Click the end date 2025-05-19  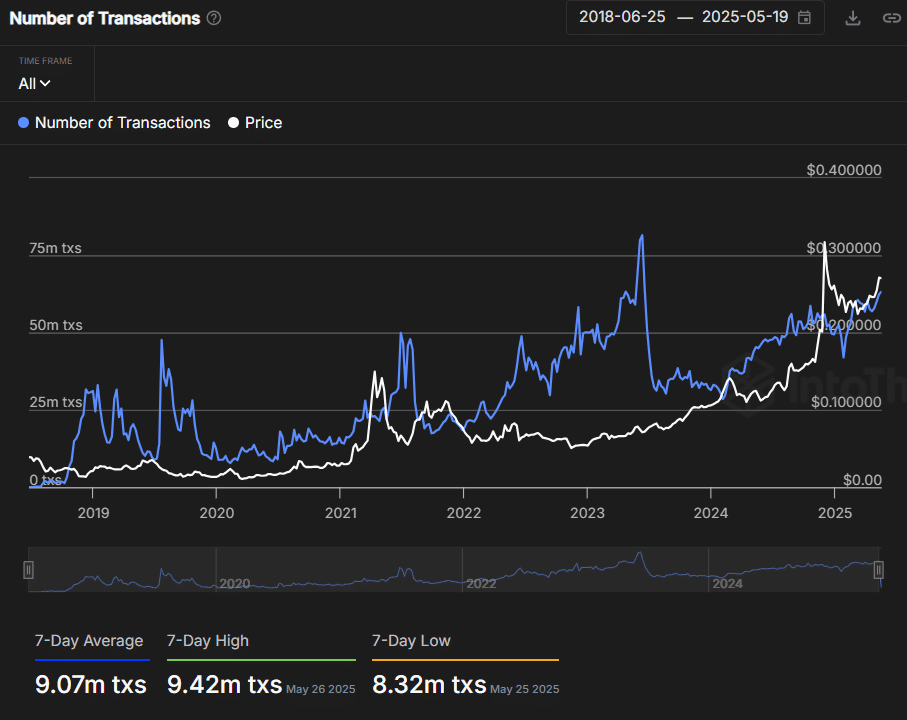(x=745, y=17)
